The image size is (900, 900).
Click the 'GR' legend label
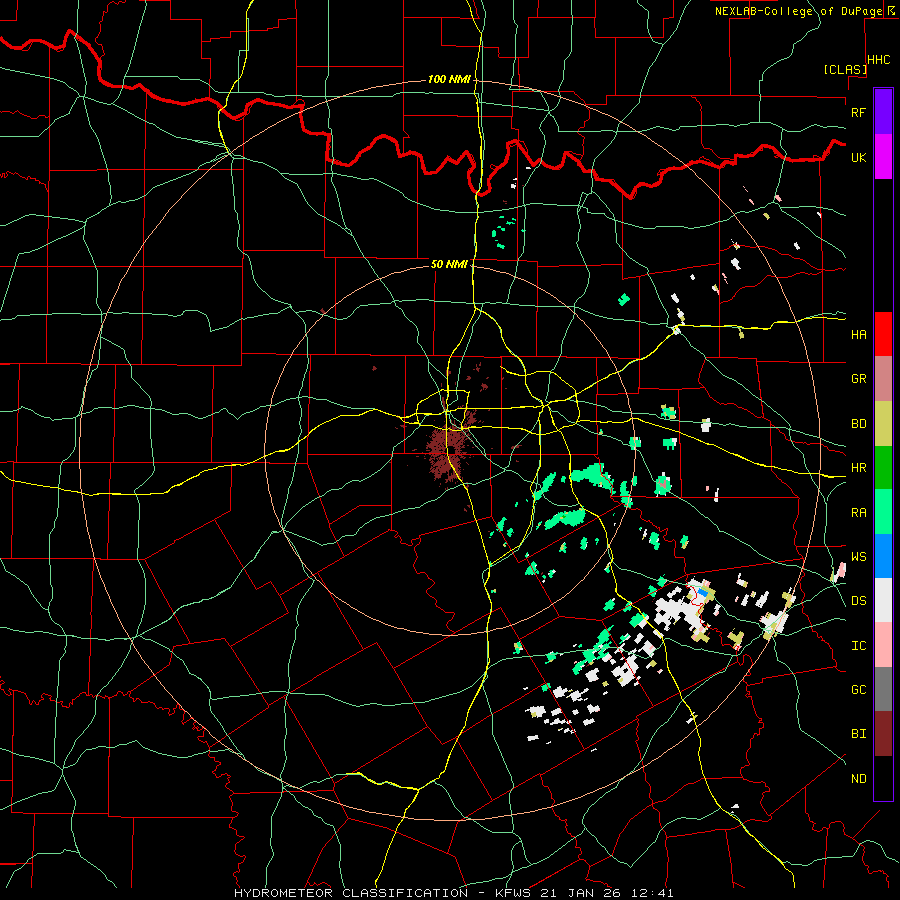coord(858,379)
